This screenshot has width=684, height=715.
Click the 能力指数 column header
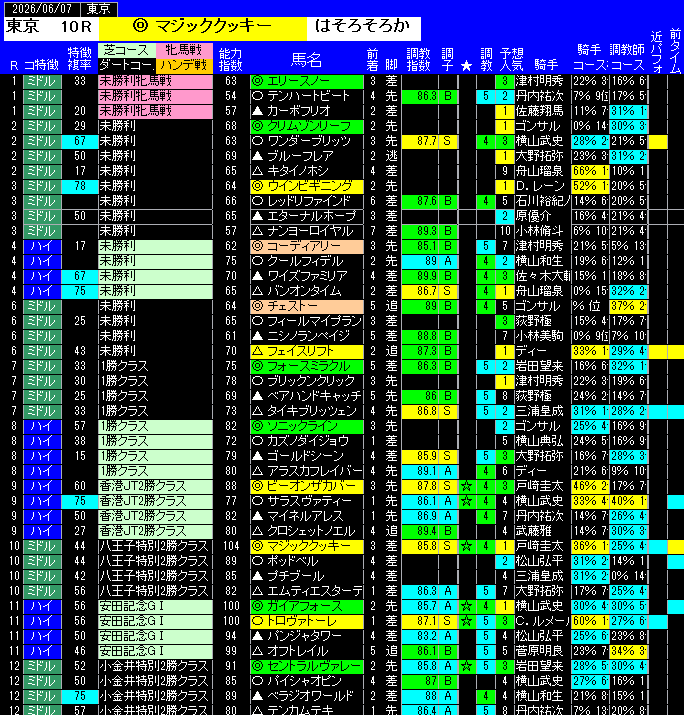click(231, 59)
